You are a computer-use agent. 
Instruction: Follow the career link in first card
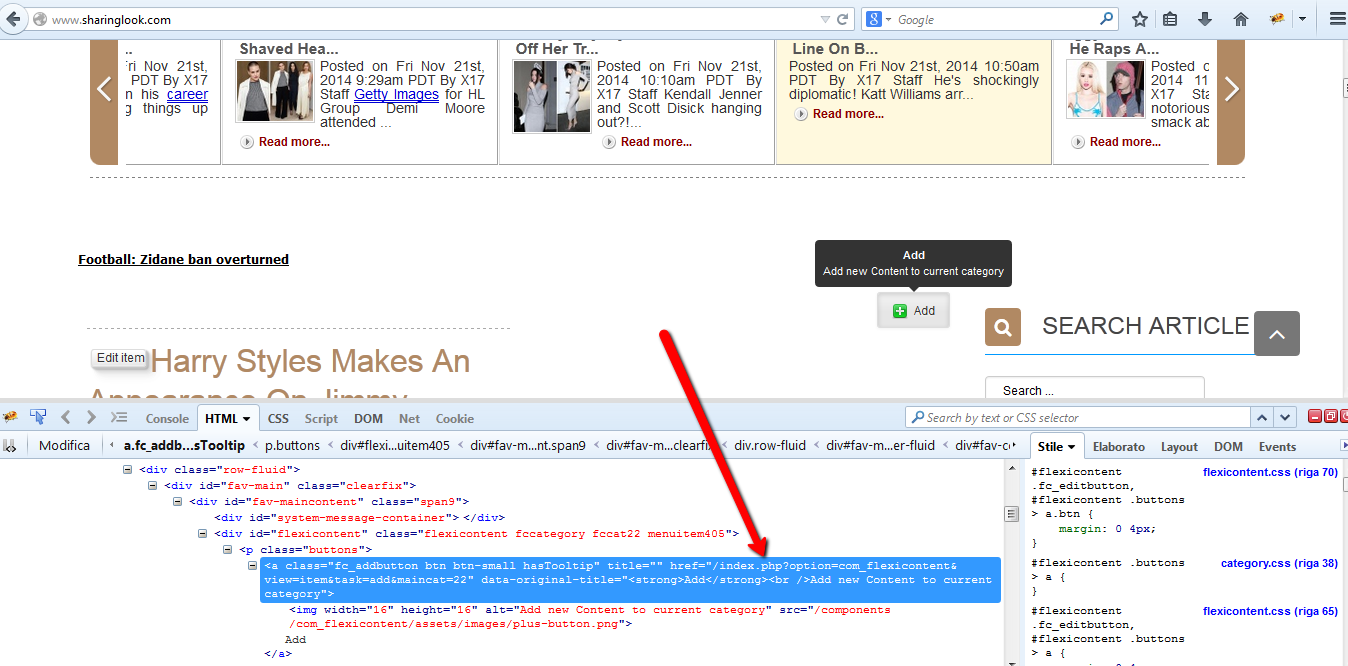click(x=187, y=94)
